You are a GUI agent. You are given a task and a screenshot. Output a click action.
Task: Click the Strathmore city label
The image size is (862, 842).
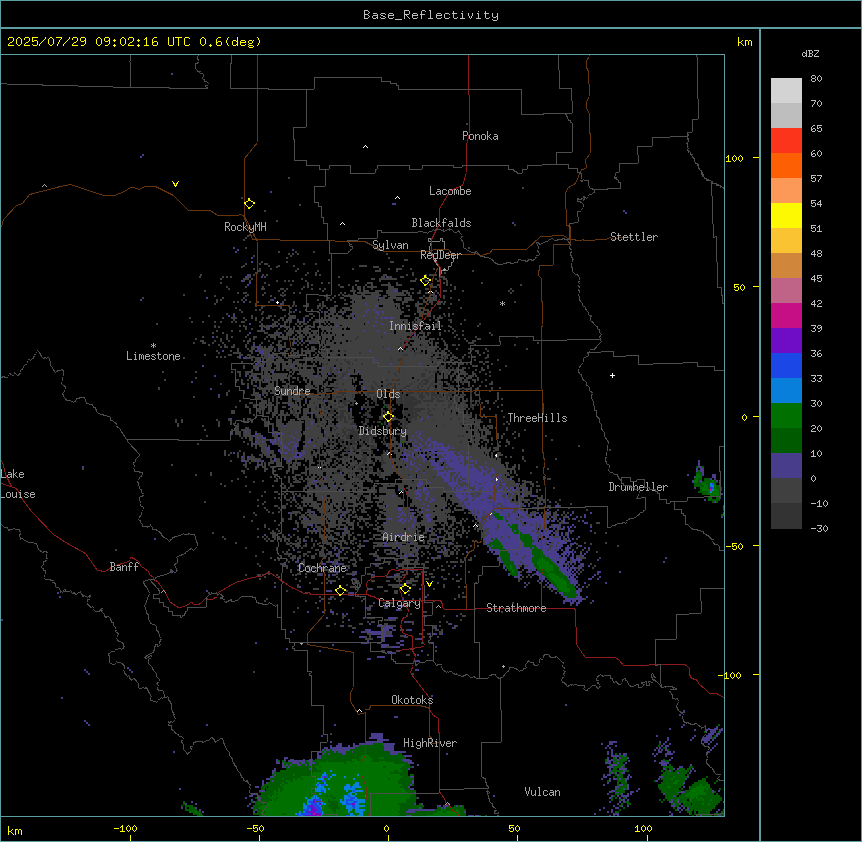[x=516, y=608]
